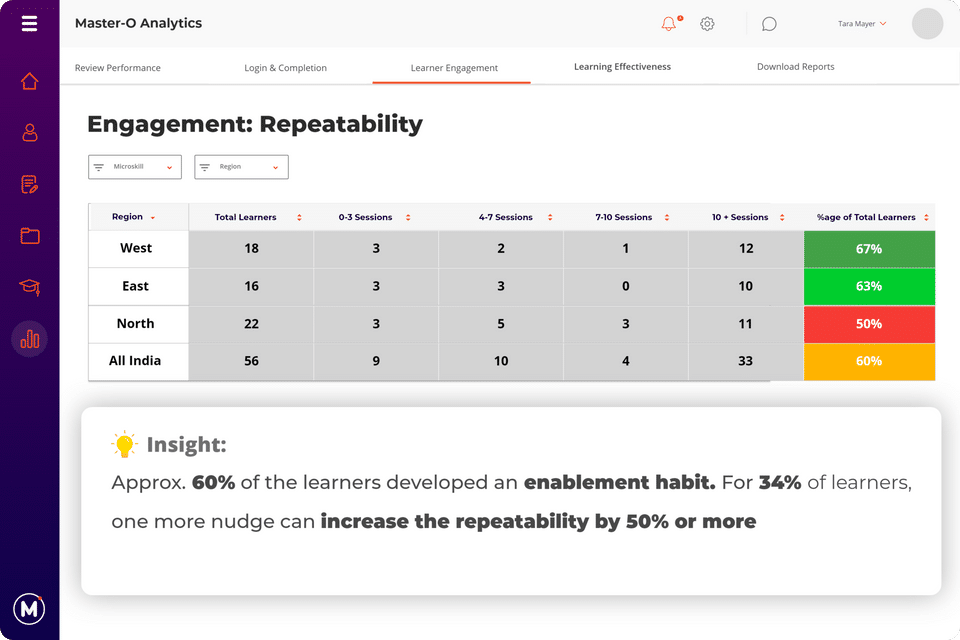Image resolution: width=960 pixels, height=640 pixels.
Task: Click the Master-O logo badge
Action: pyautogui.click(x=29, y=608)
